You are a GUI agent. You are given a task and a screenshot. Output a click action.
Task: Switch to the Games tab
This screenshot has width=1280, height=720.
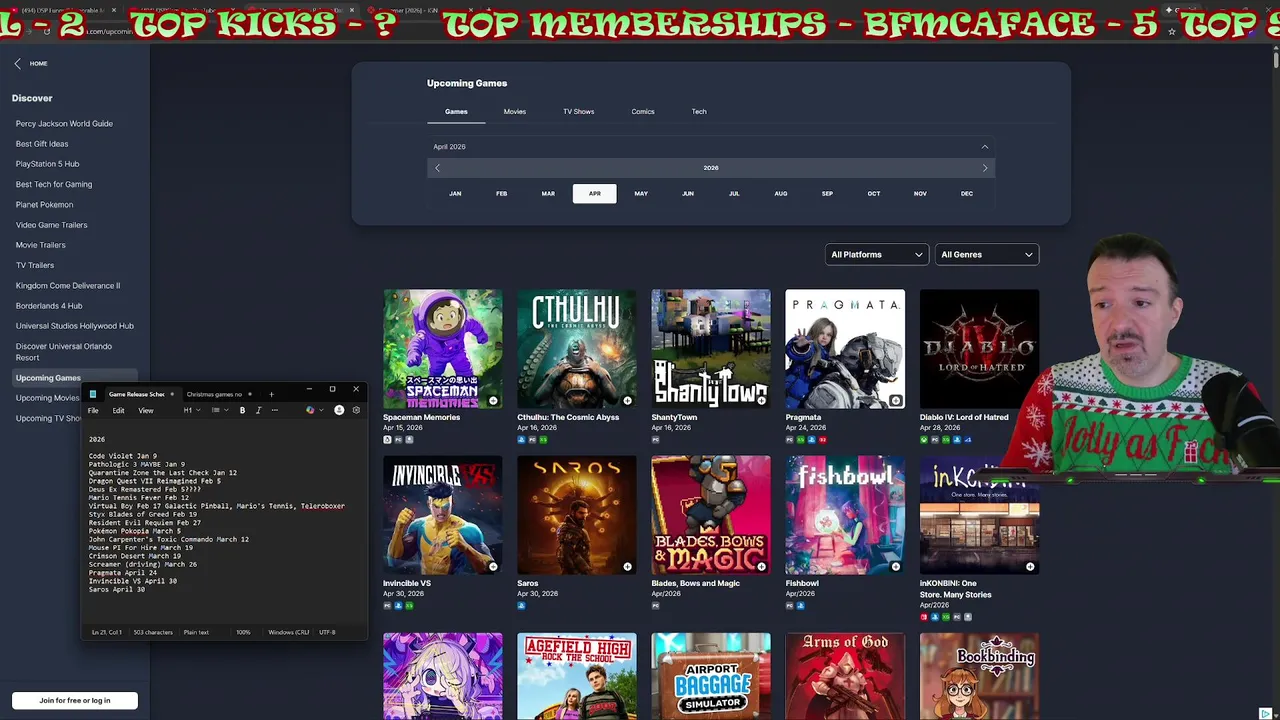click(456, 112)
